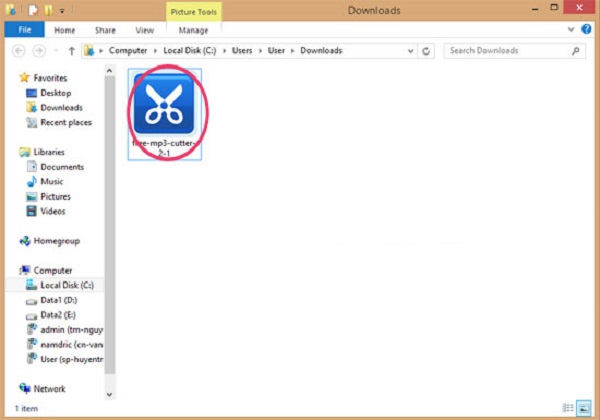Maximize the Downloads window
600x420 pixels.
point(554,8)
